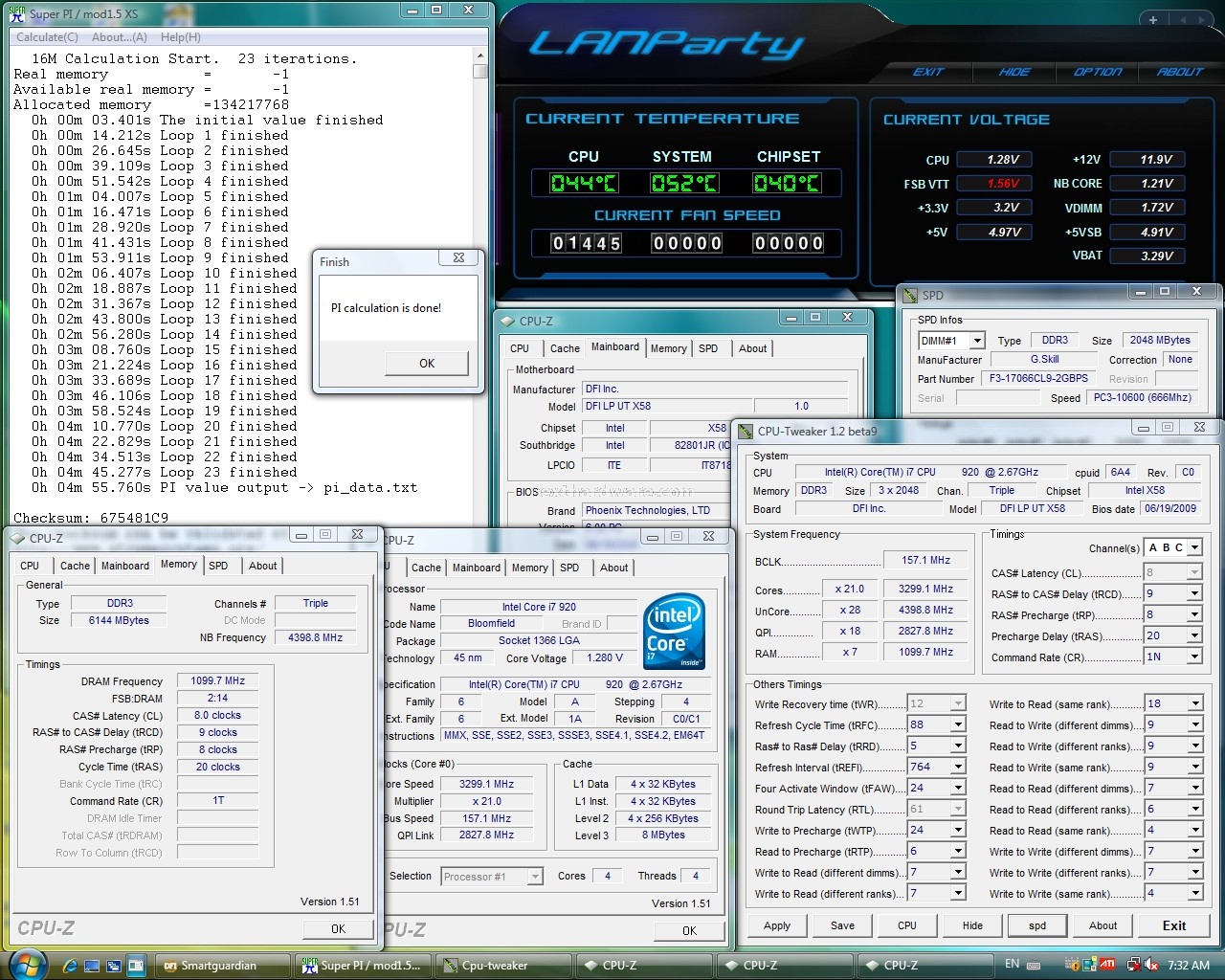Image resolution: width=1225 pixels, height=980 pixels.
Task: Expand Ras# to Ras# Delay (tRRD) dropdown
Action: [958, 746]
